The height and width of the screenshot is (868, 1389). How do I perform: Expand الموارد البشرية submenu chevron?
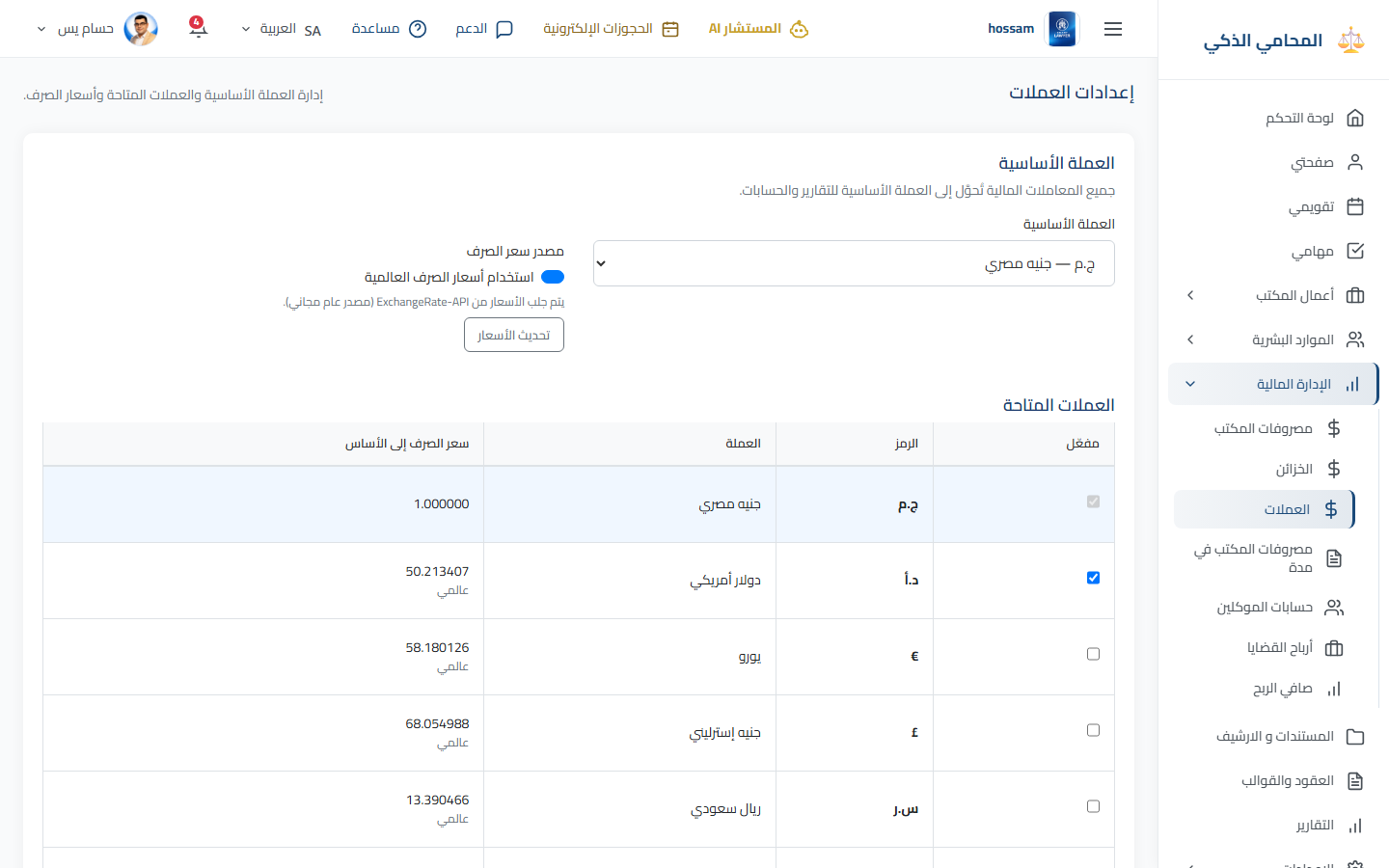[x=1190, y=339]
